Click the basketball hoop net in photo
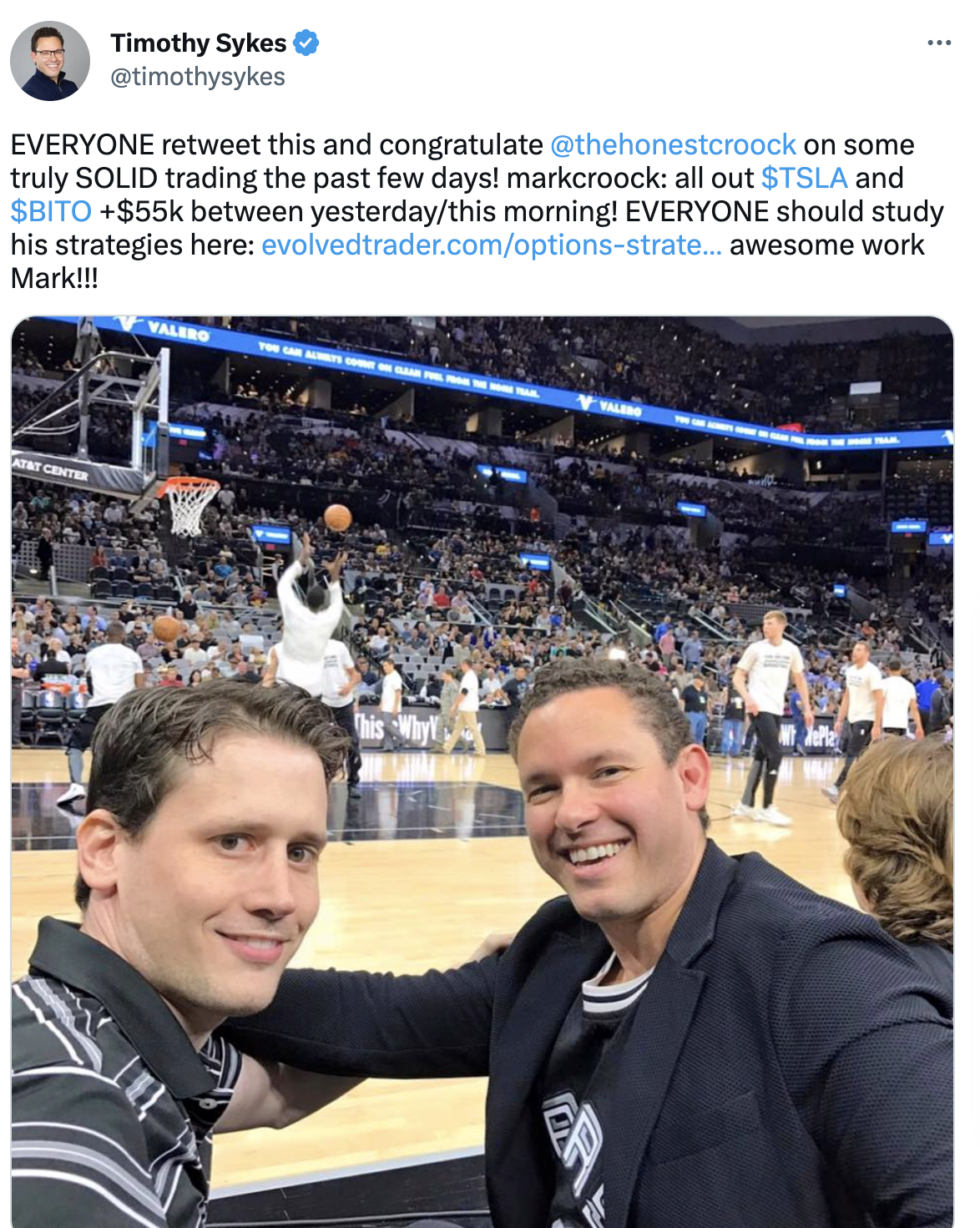This screenshot has height=1228, width=980. pyautogui.click(x=191, y=506)
